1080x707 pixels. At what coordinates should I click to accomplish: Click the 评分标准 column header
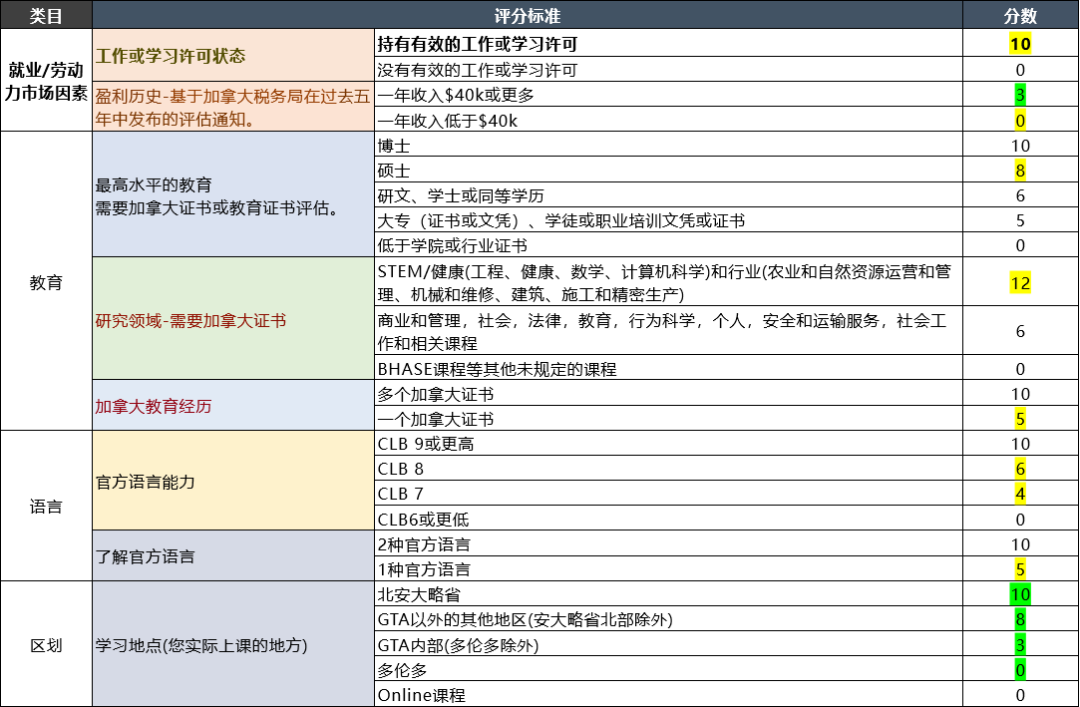point(528,15)
